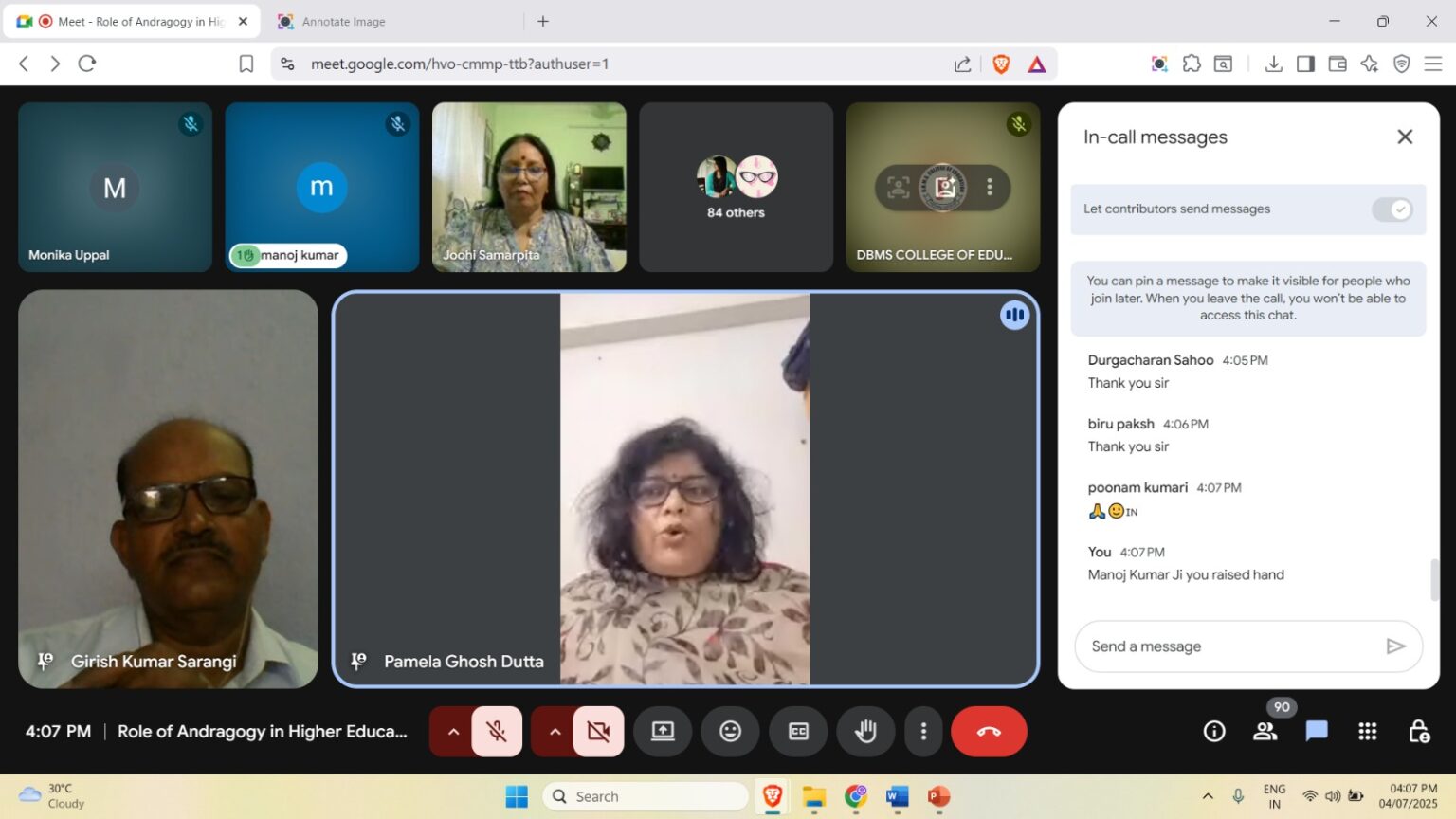Open the 84 others participants tile

click(x=736, y=188)
